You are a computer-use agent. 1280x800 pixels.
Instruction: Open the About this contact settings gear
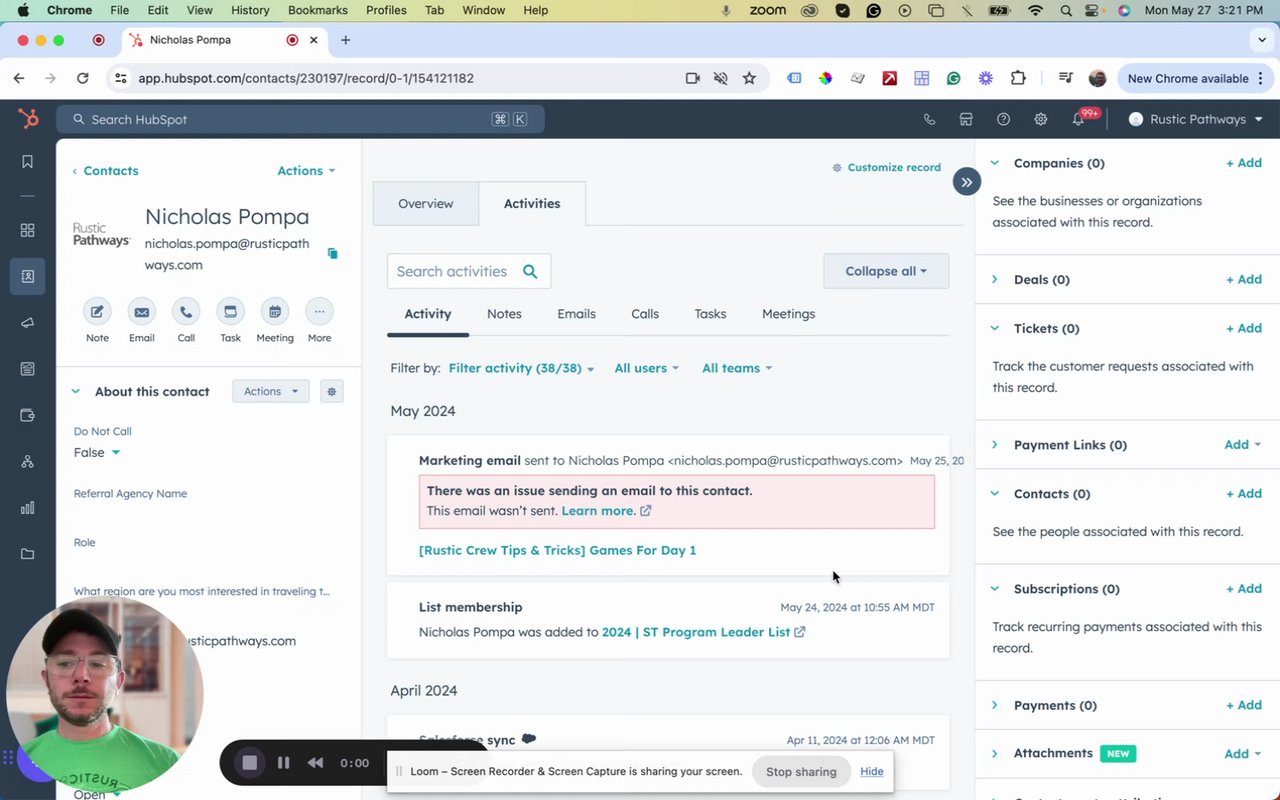pos(332,391)
